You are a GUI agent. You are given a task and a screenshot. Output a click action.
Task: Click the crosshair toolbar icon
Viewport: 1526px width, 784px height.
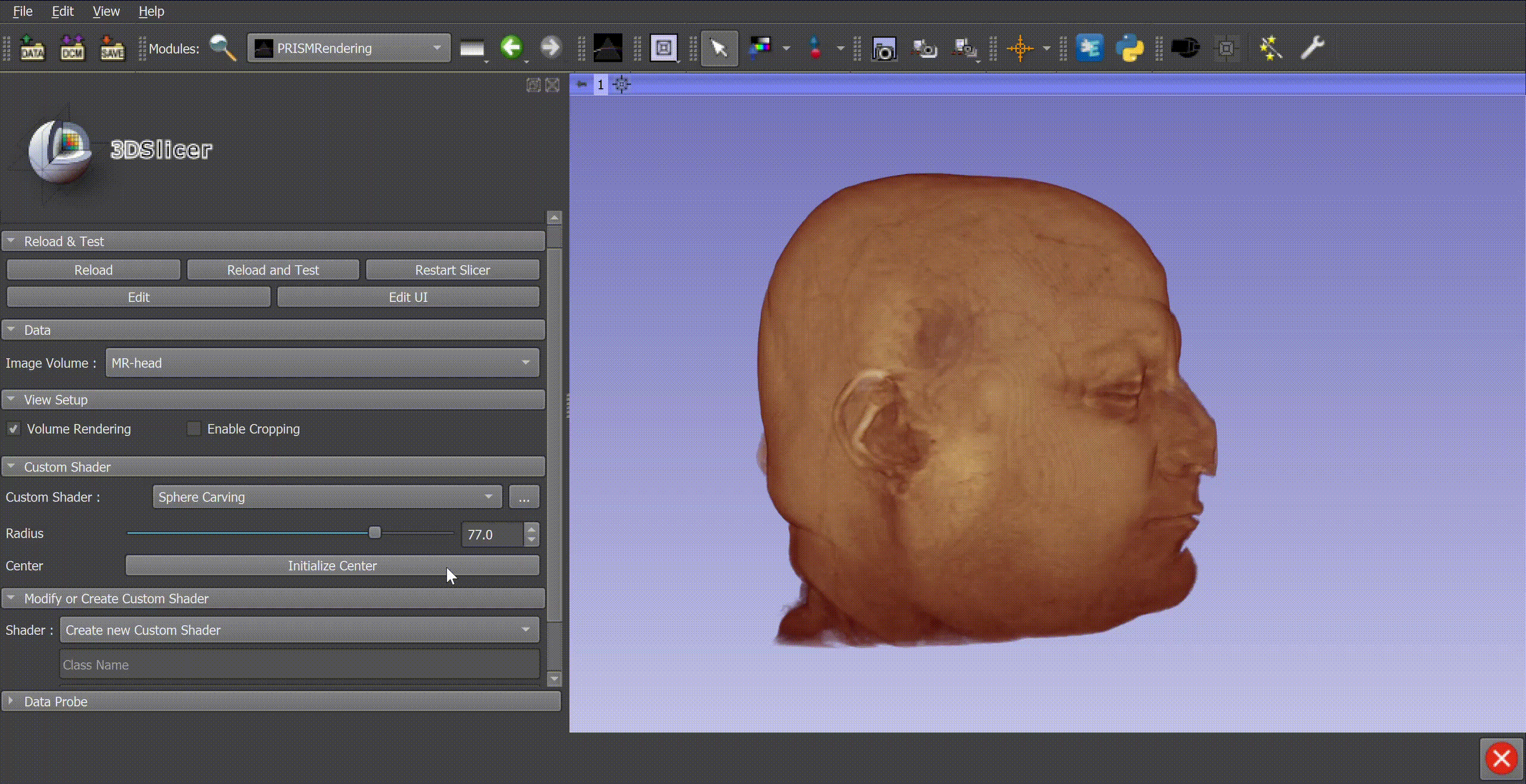coord(1020,48)
